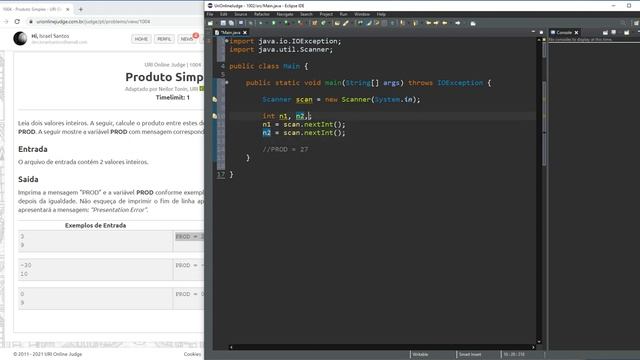
Task: Open the Source menu
Action: coord(241,14)
